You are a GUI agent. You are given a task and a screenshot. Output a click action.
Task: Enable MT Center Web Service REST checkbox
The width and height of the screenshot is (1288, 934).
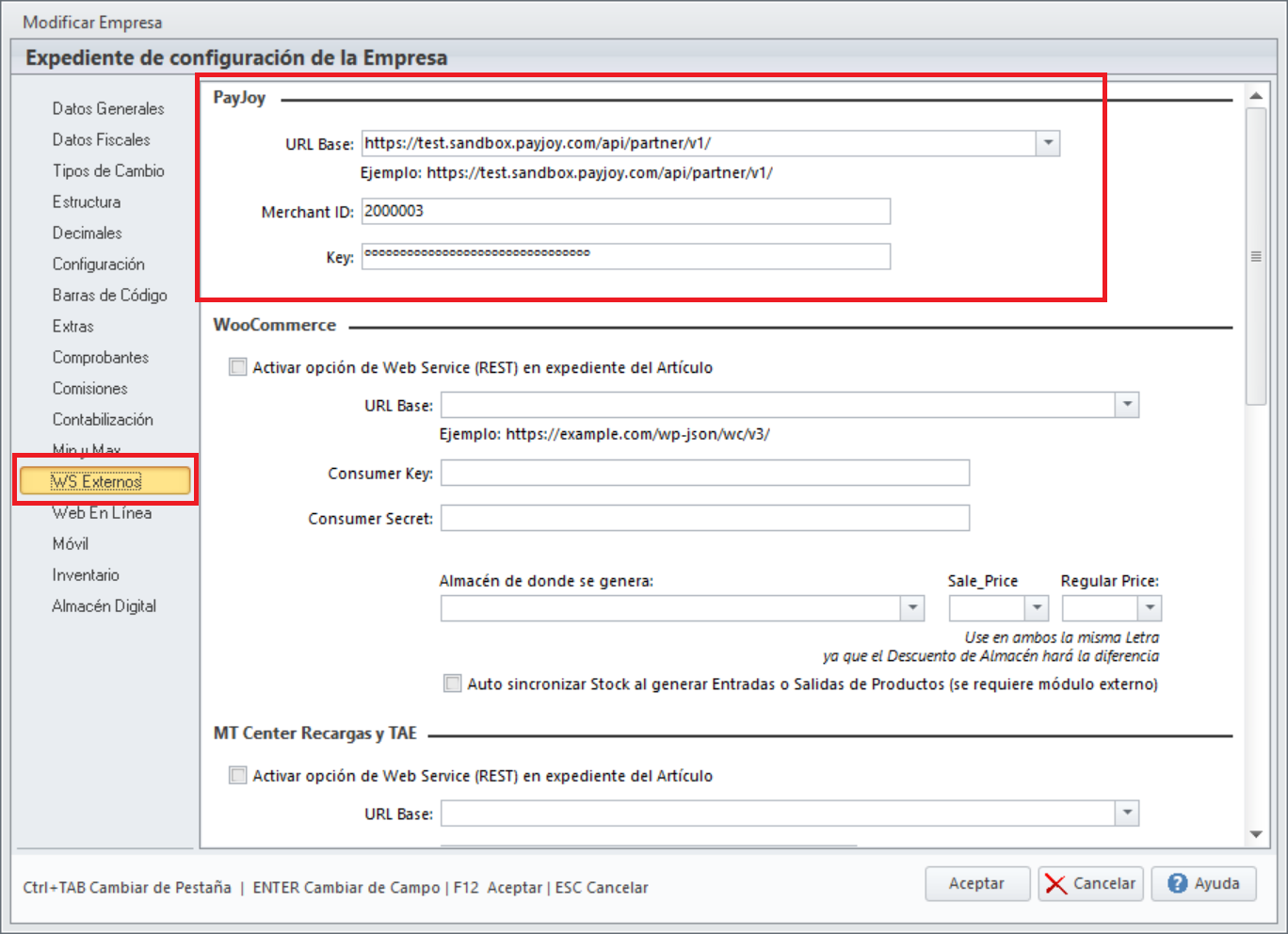(238, 776)
